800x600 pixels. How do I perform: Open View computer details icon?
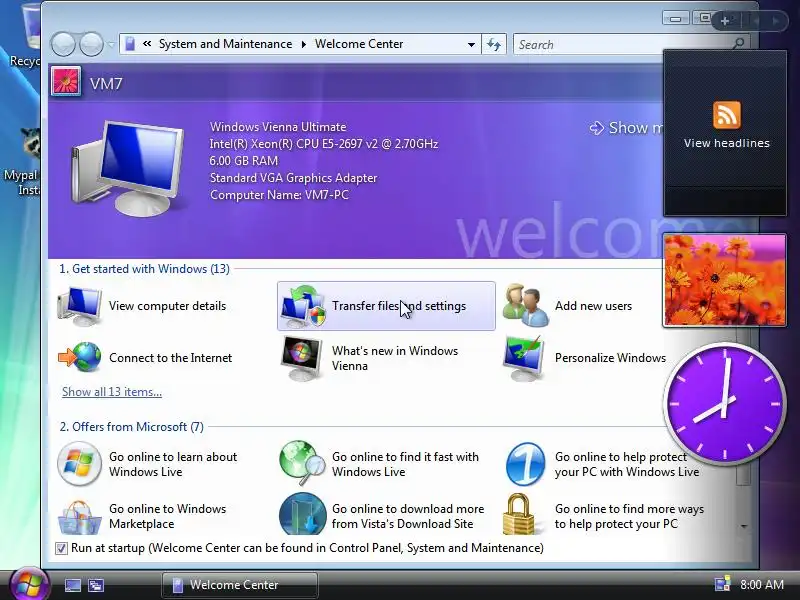pos(80,306)
